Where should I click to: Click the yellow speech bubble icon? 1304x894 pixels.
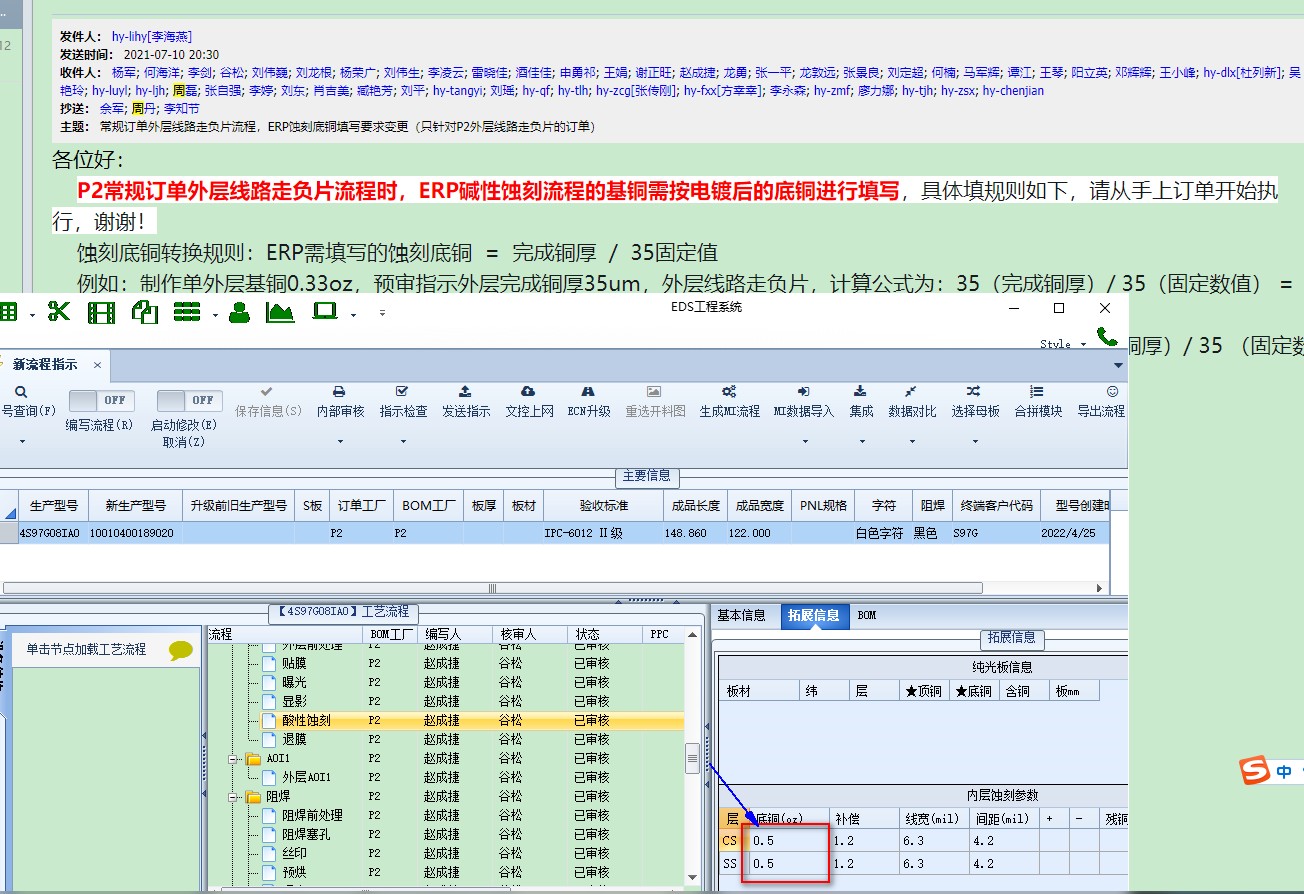click(x=180, y=651)
